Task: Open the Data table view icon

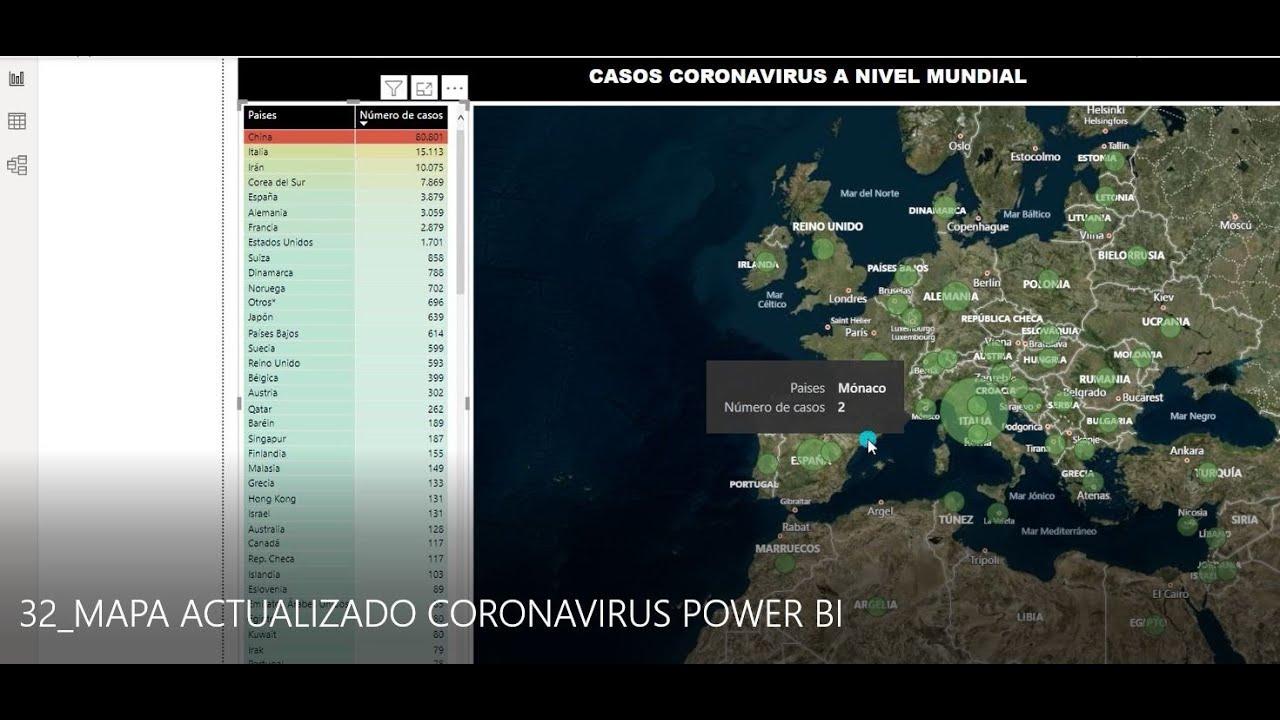Action: (x=17, y=121)
